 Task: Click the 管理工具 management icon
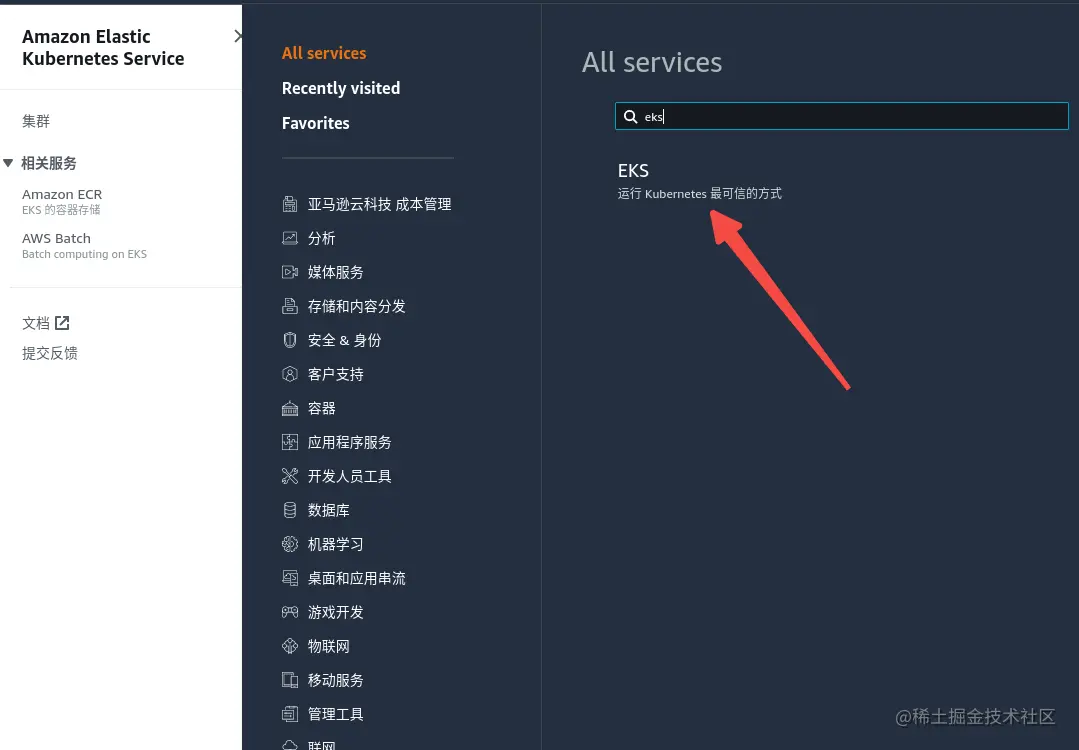pyautogui.click(x=290, y=714)
